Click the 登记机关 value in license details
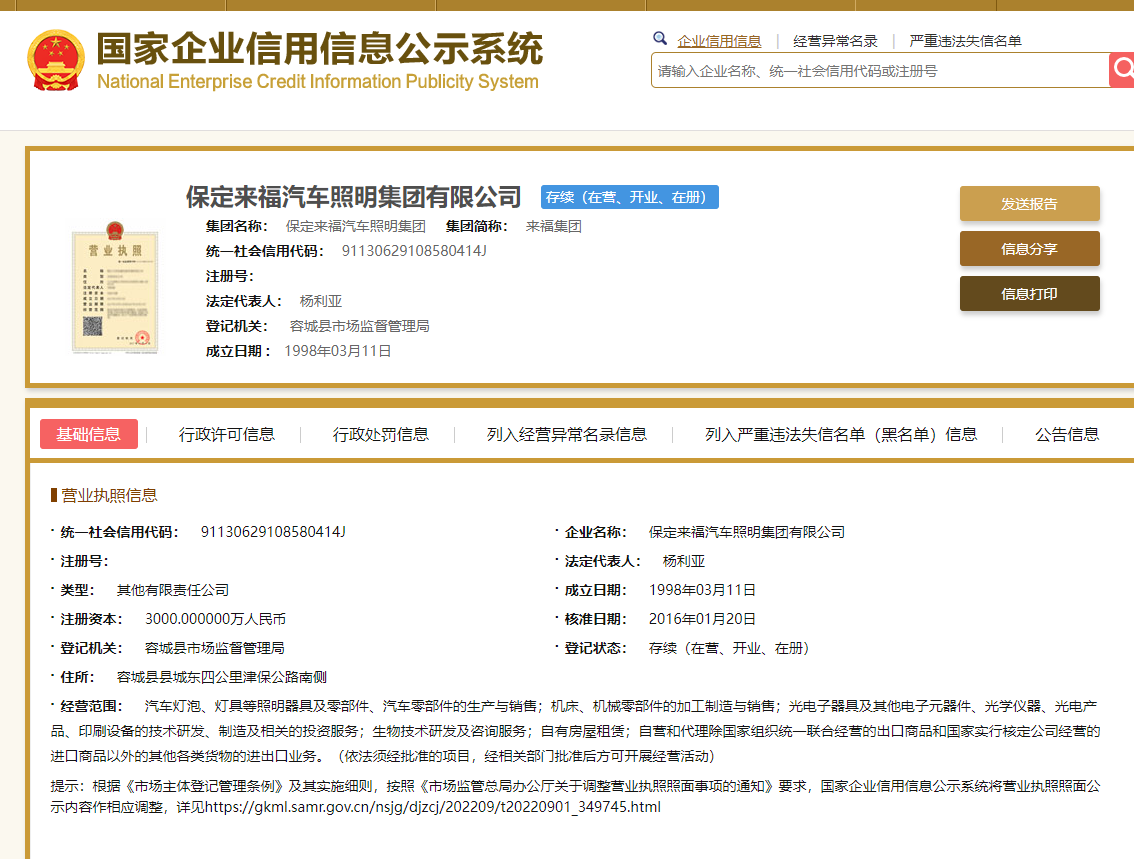Screen dimensions: 1134x859 coord(215,648)
